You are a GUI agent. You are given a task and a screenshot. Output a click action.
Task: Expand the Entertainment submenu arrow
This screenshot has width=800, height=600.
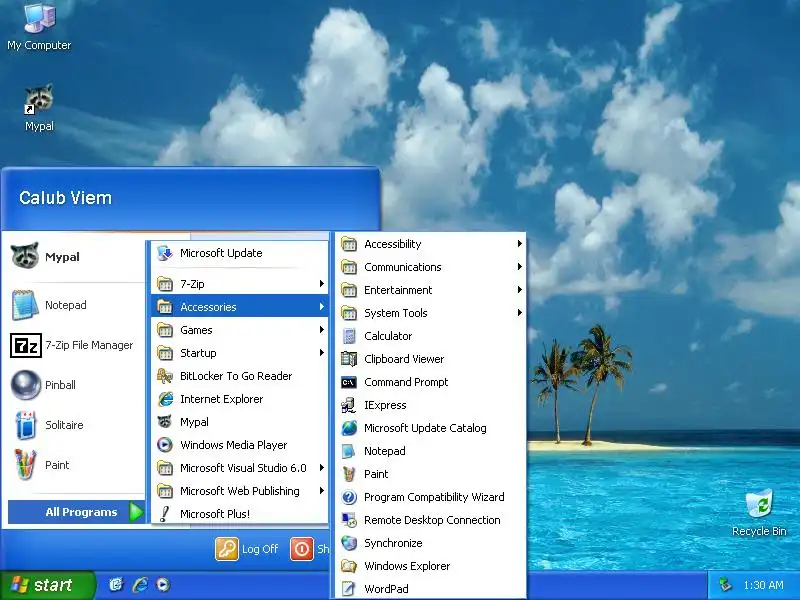[x=519, y=290]
